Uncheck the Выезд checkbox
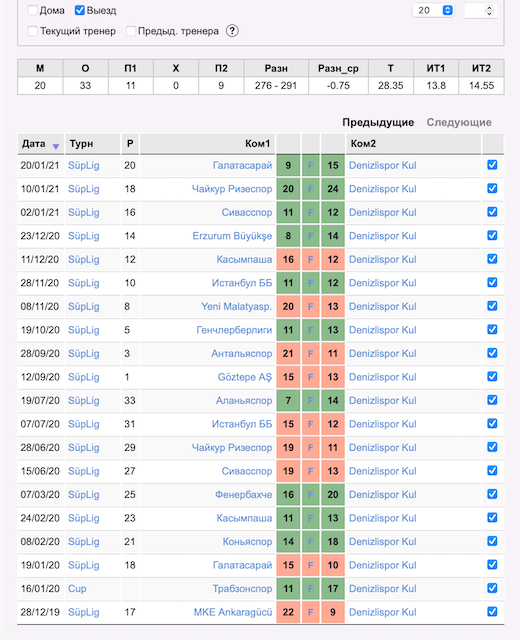The image size is (520, 640). pos(80,10)
